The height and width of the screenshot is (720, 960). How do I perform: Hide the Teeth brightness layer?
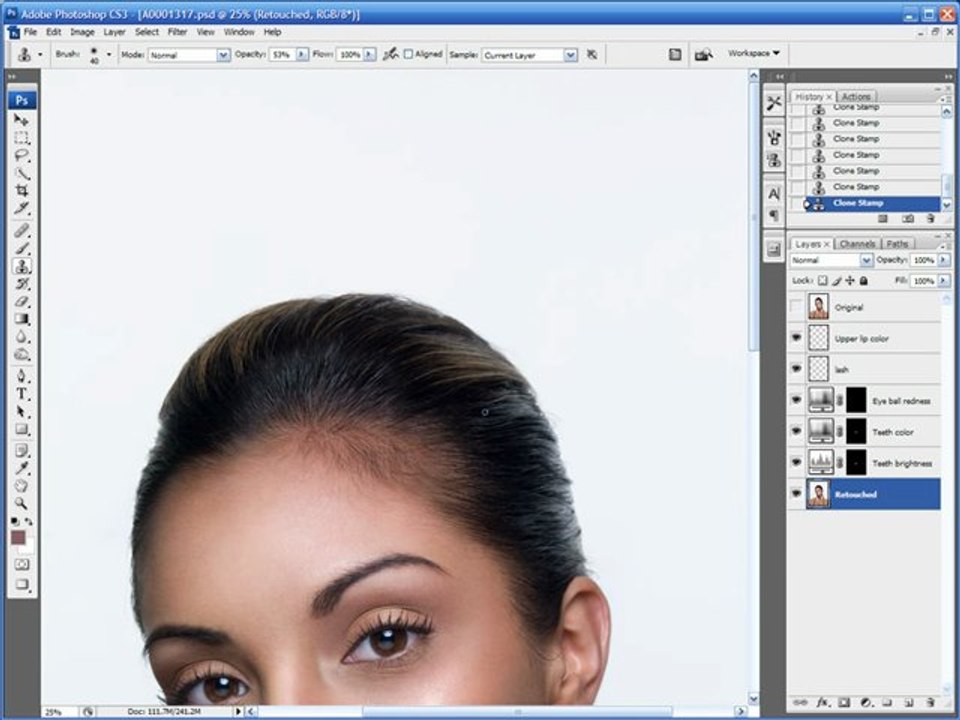point(796,463)
